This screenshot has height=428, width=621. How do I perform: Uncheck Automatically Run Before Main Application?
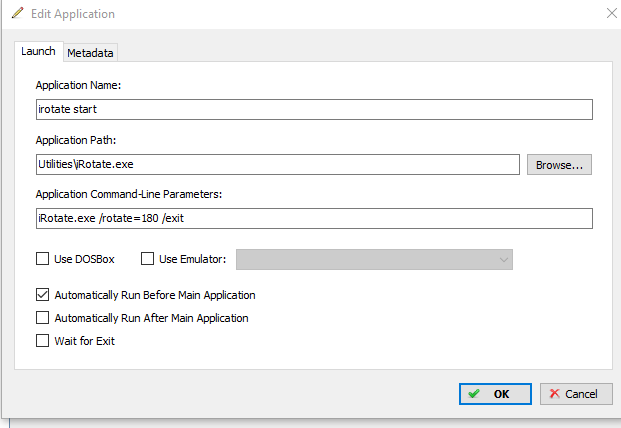click(42, 295)
